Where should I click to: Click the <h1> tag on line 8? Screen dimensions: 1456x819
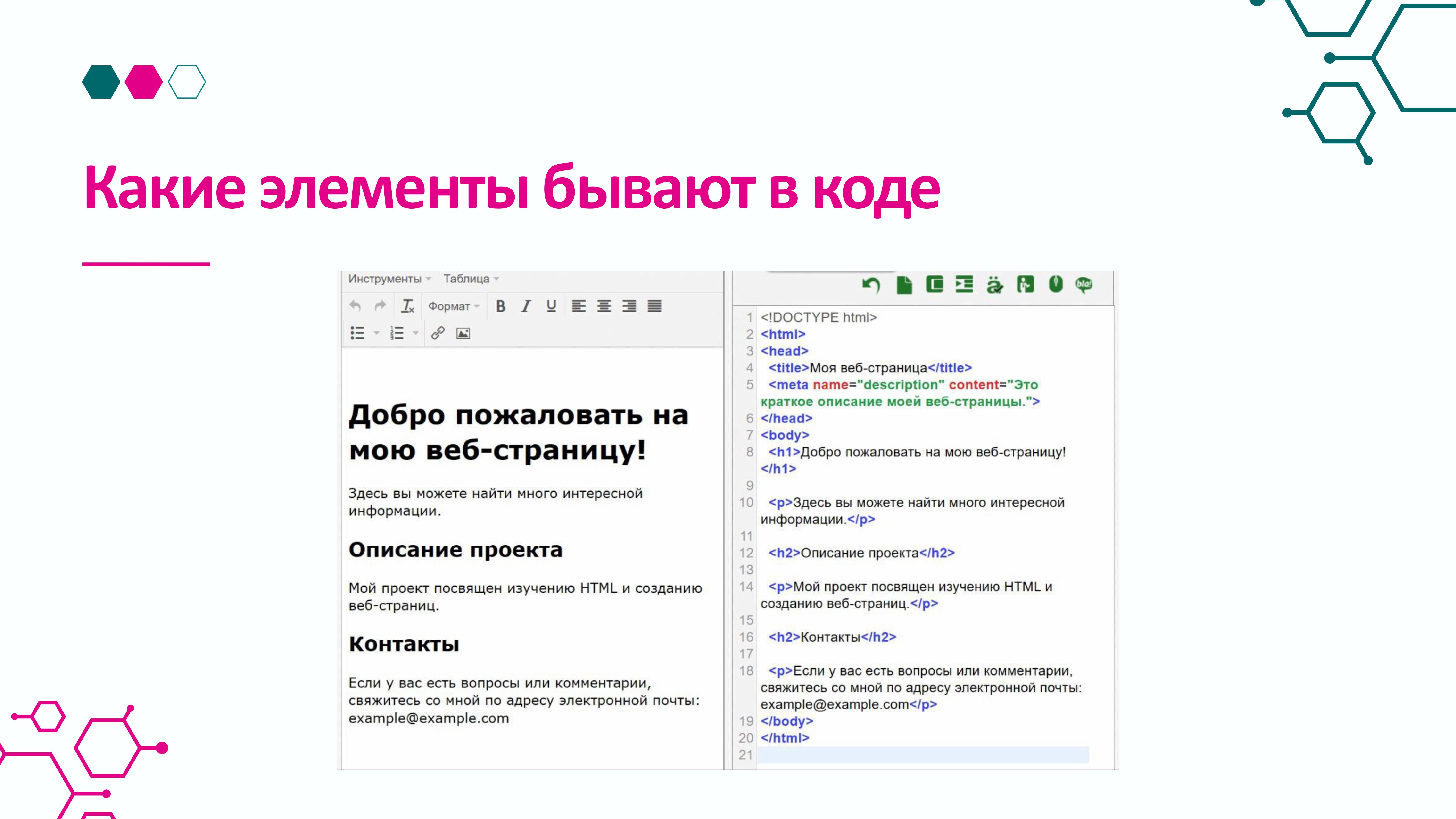coord(785,452)
